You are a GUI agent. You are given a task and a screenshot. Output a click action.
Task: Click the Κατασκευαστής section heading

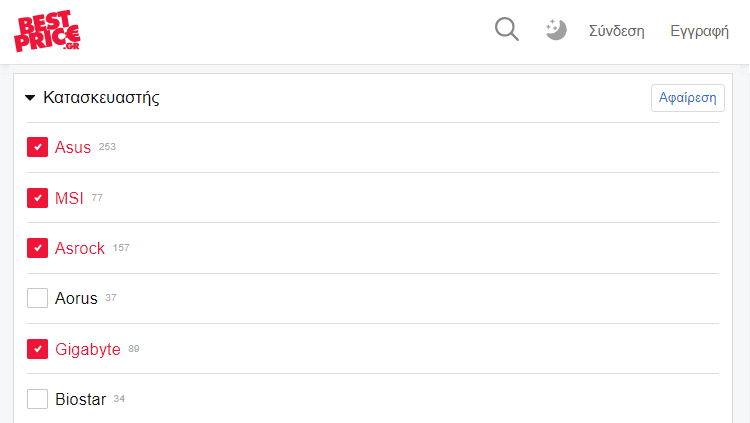point(101,98)
